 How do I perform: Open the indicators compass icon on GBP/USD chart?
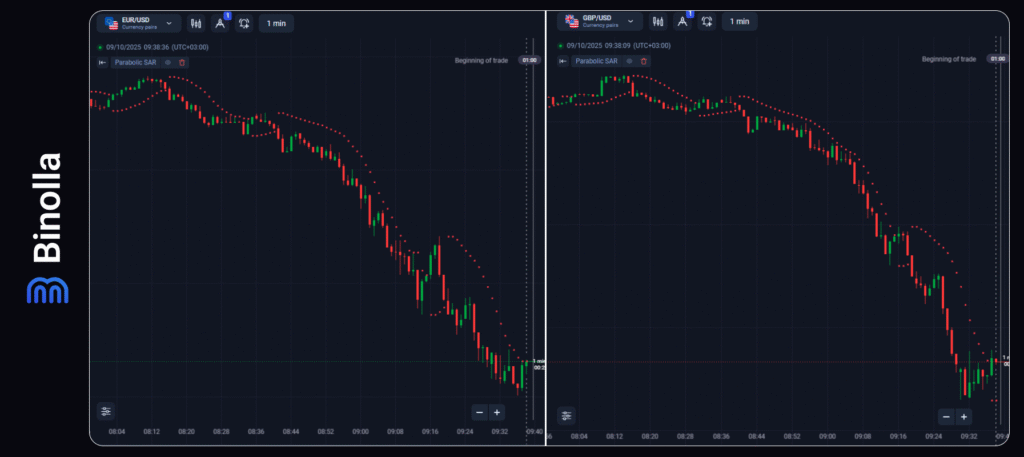click(x=684, y=22)
